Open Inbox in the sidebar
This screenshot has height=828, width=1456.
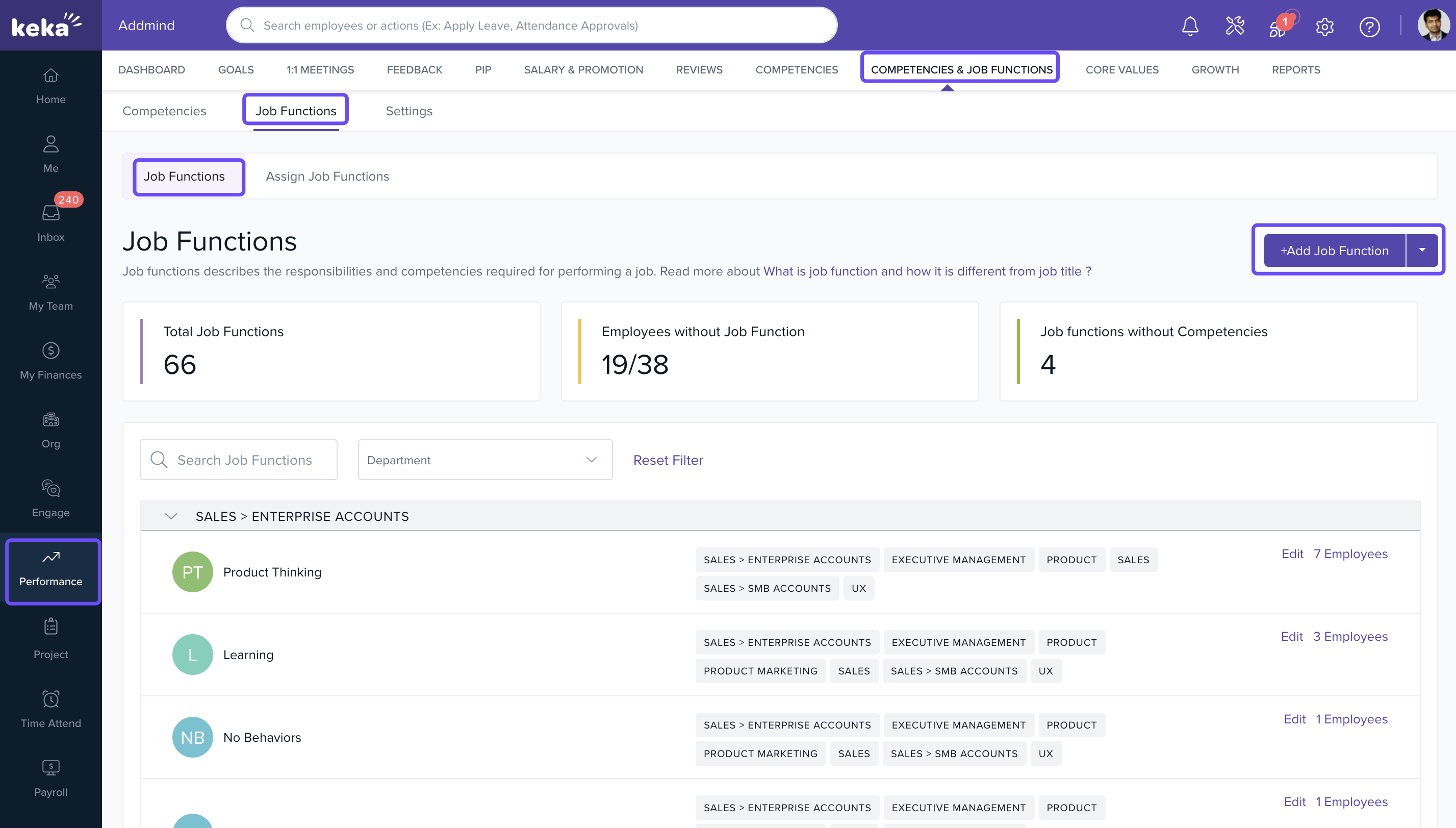tap(50, 223)
